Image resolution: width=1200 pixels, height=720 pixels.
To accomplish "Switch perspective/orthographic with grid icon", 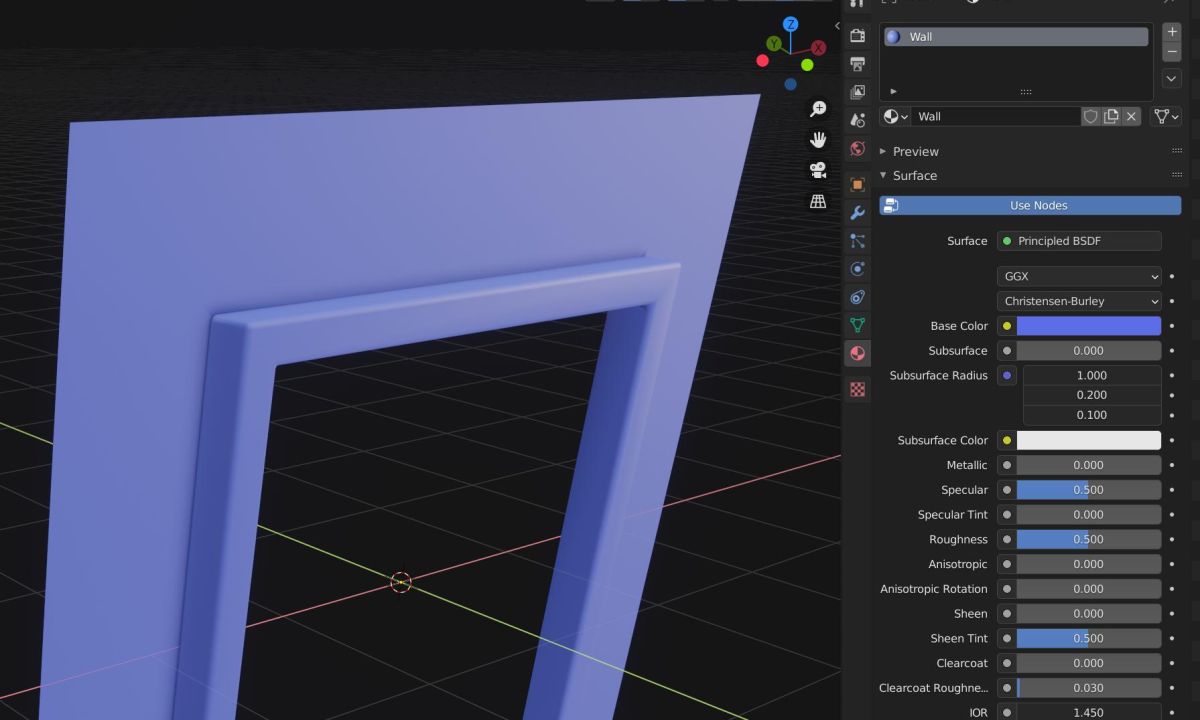I will click(818, 201).
